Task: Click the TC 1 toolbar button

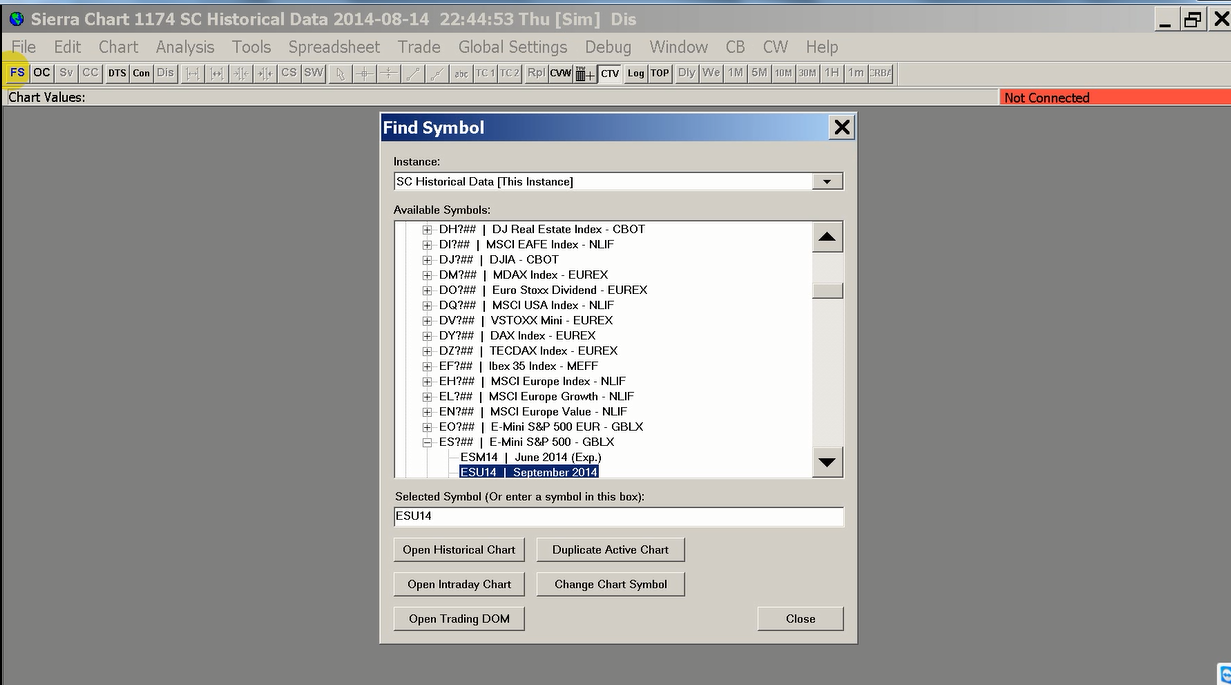Action: tap(485, 73)
